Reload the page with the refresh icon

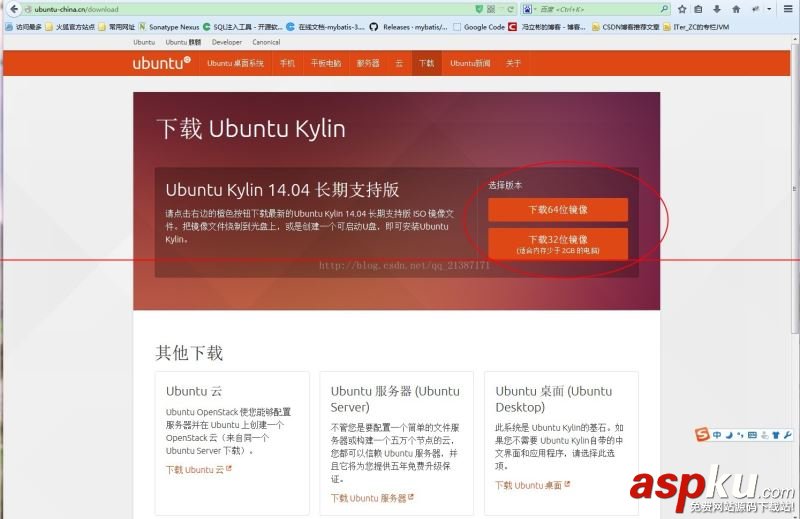point(510,9)
